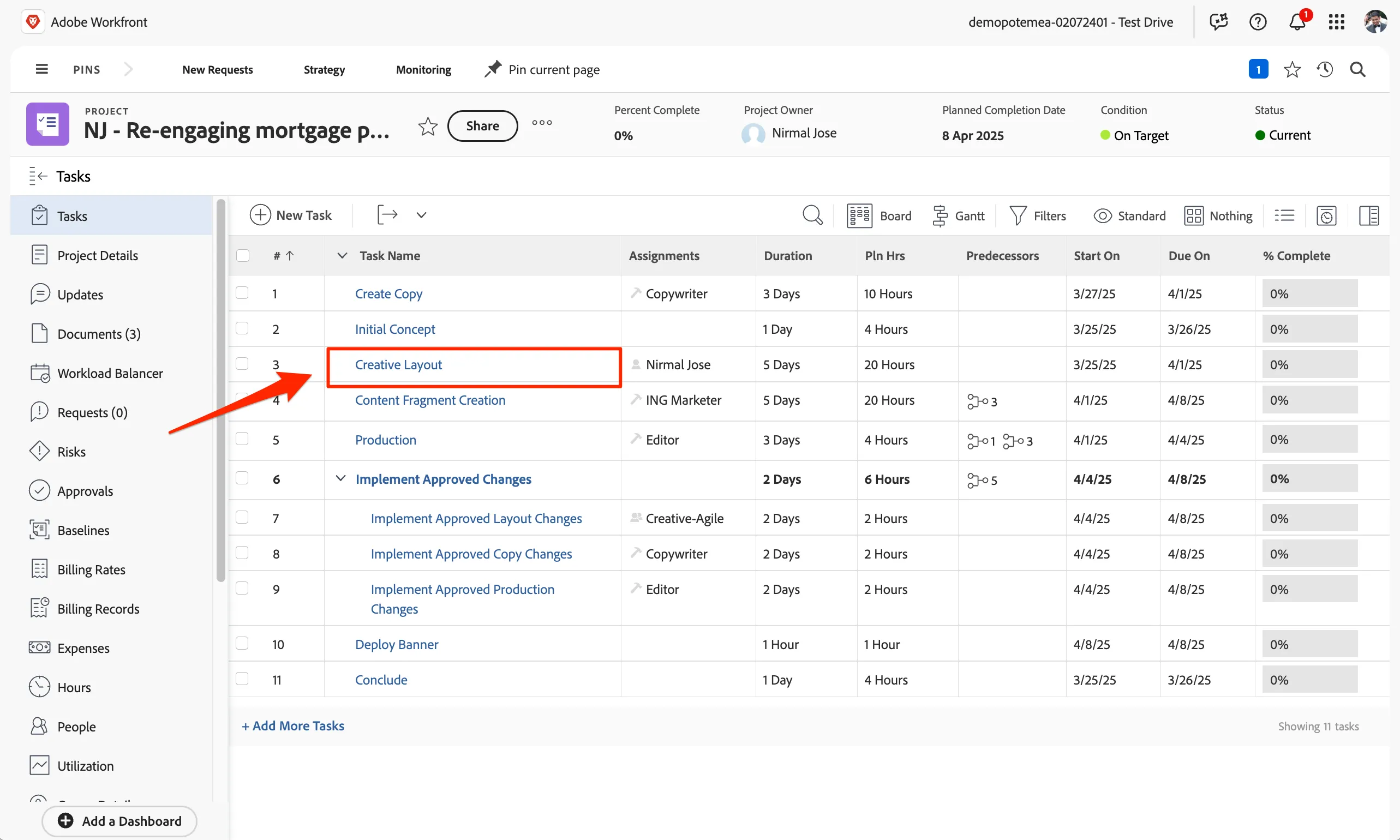
Task: Open the summary panel clock icon
Action: pos(1326,215)
